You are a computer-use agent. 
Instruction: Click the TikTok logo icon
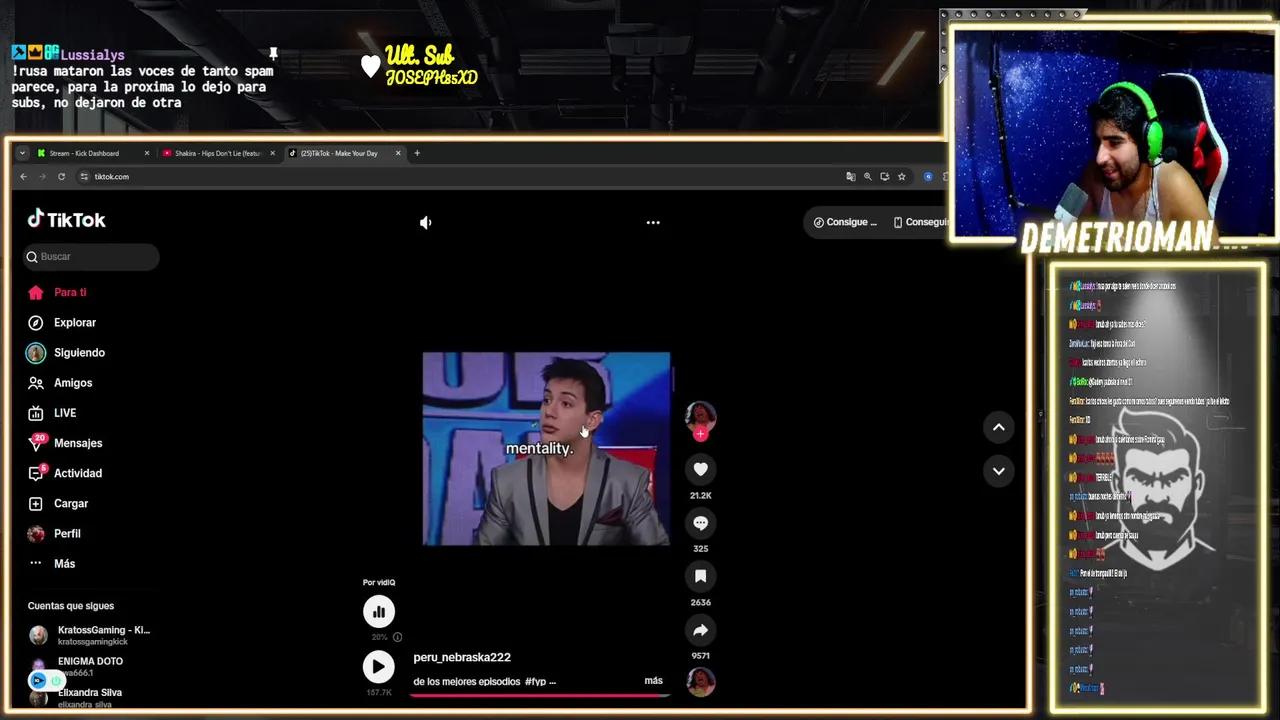pyautogui.click(x=37, y=219)
